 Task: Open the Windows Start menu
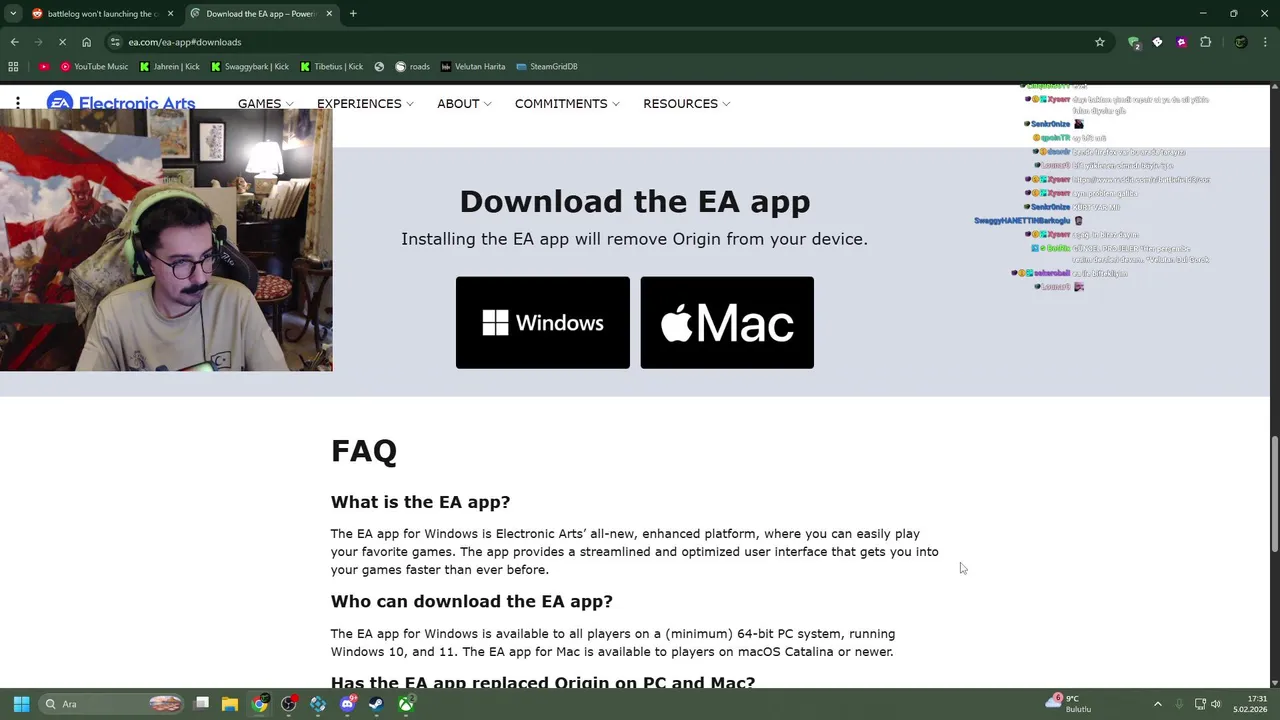coord(21,704)
